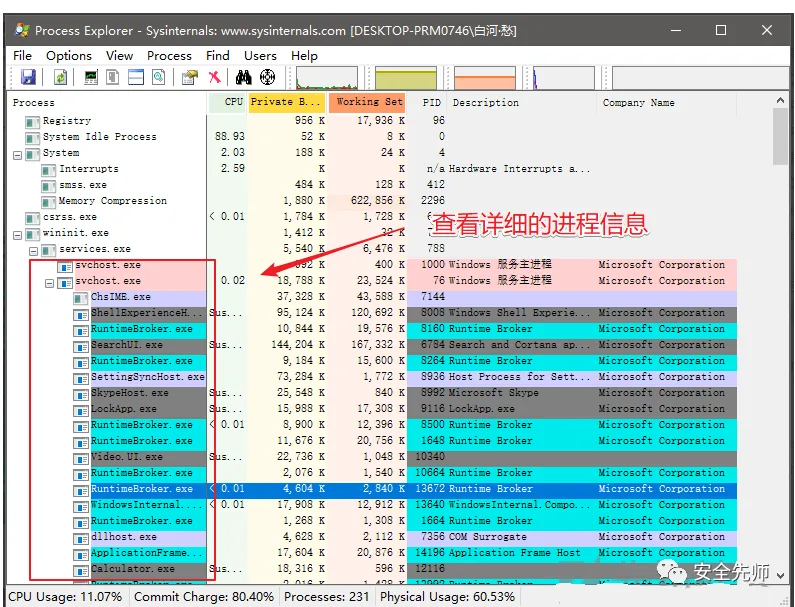
Task: Open the Users menu
Action: [260, 55]
